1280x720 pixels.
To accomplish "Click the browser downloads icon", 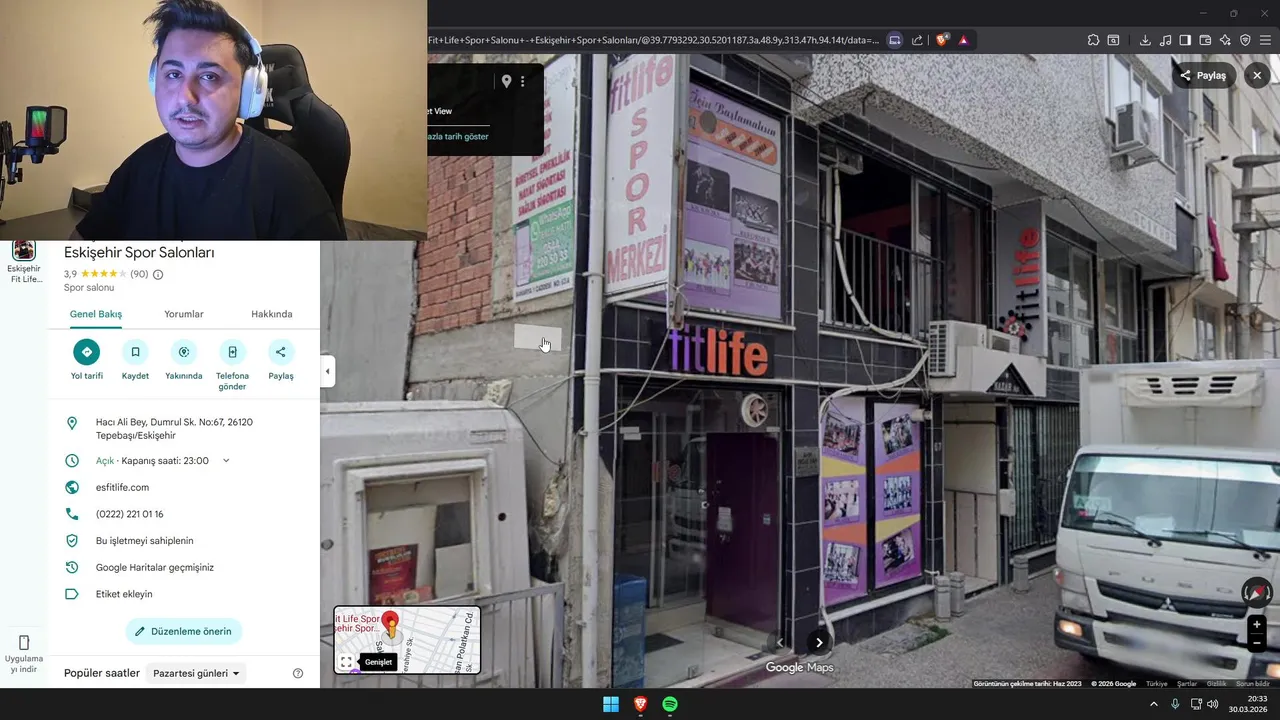I will click(x=1145, y=40).
